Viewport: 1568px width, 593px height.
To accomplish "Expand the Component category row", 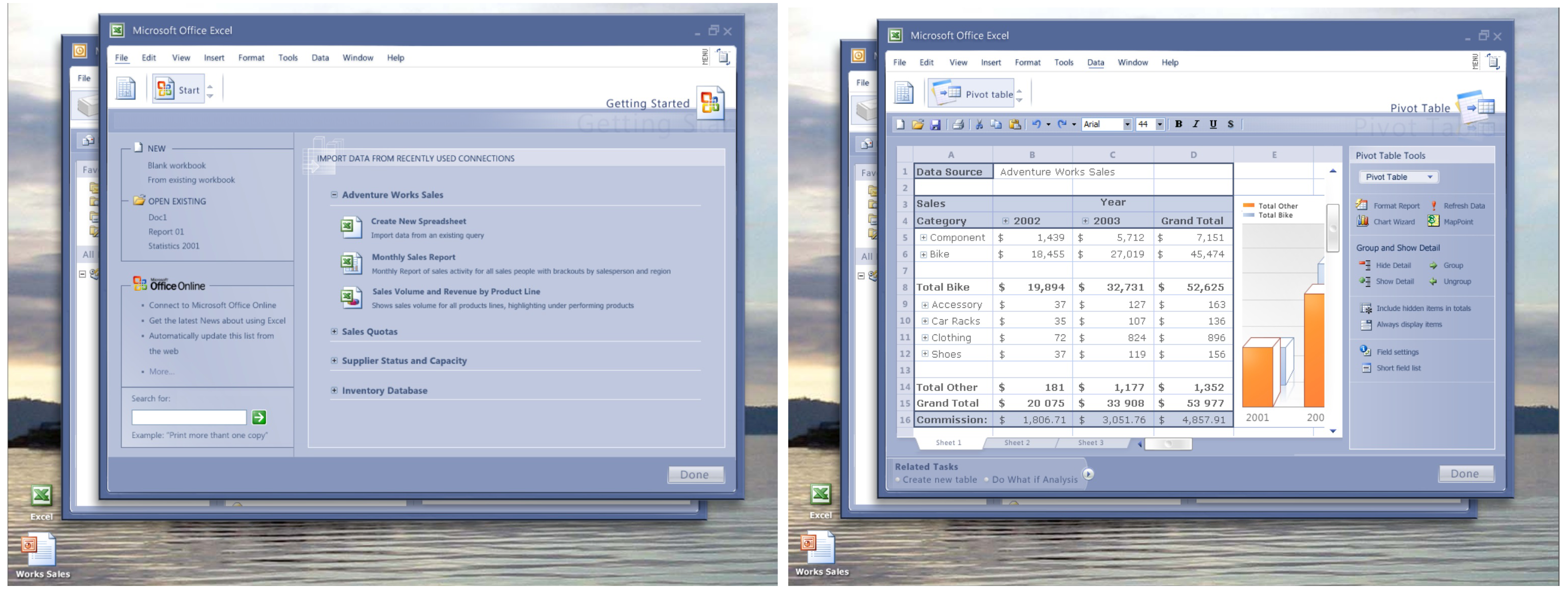I will click(923, 238).
